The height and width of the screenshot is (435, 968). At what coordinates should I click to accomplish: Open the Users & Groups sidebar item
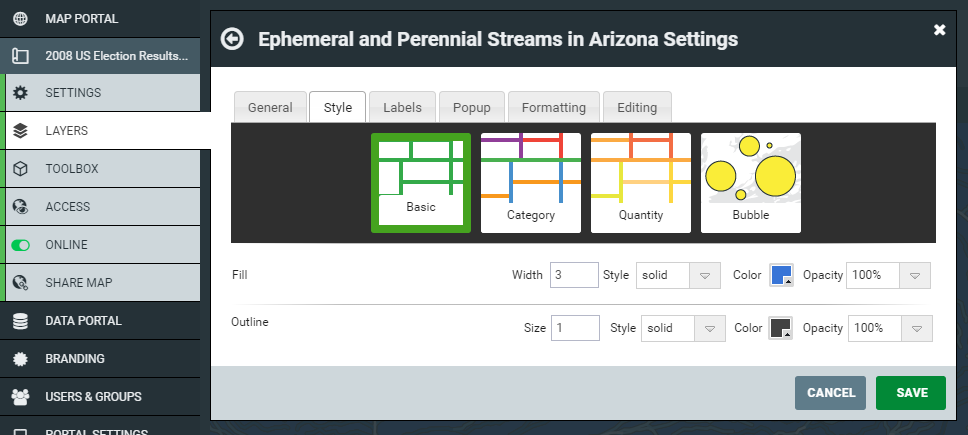100,397
